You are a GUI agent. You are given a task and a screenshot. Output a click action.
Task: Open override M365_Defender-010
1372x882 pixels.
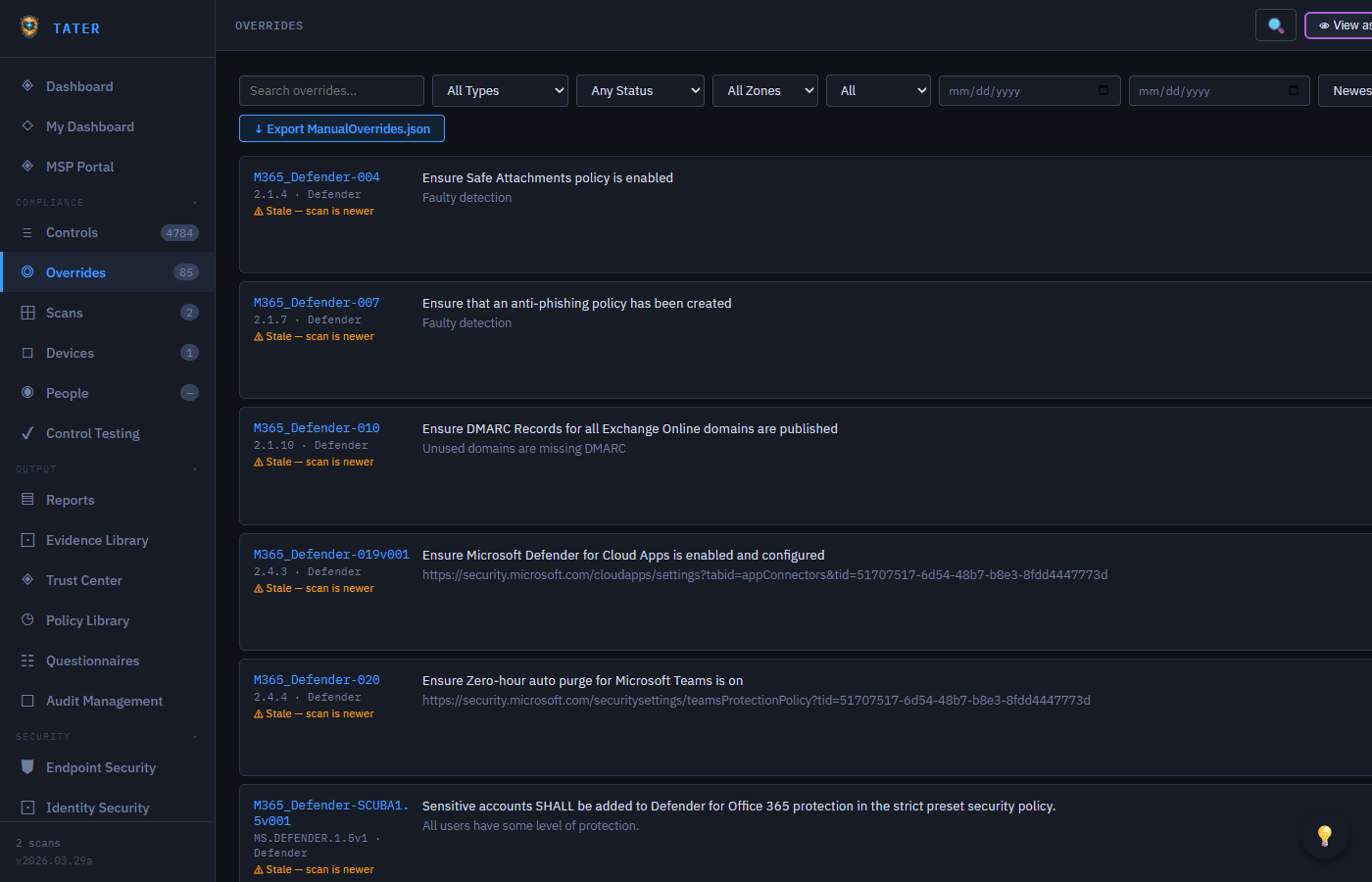317,428
